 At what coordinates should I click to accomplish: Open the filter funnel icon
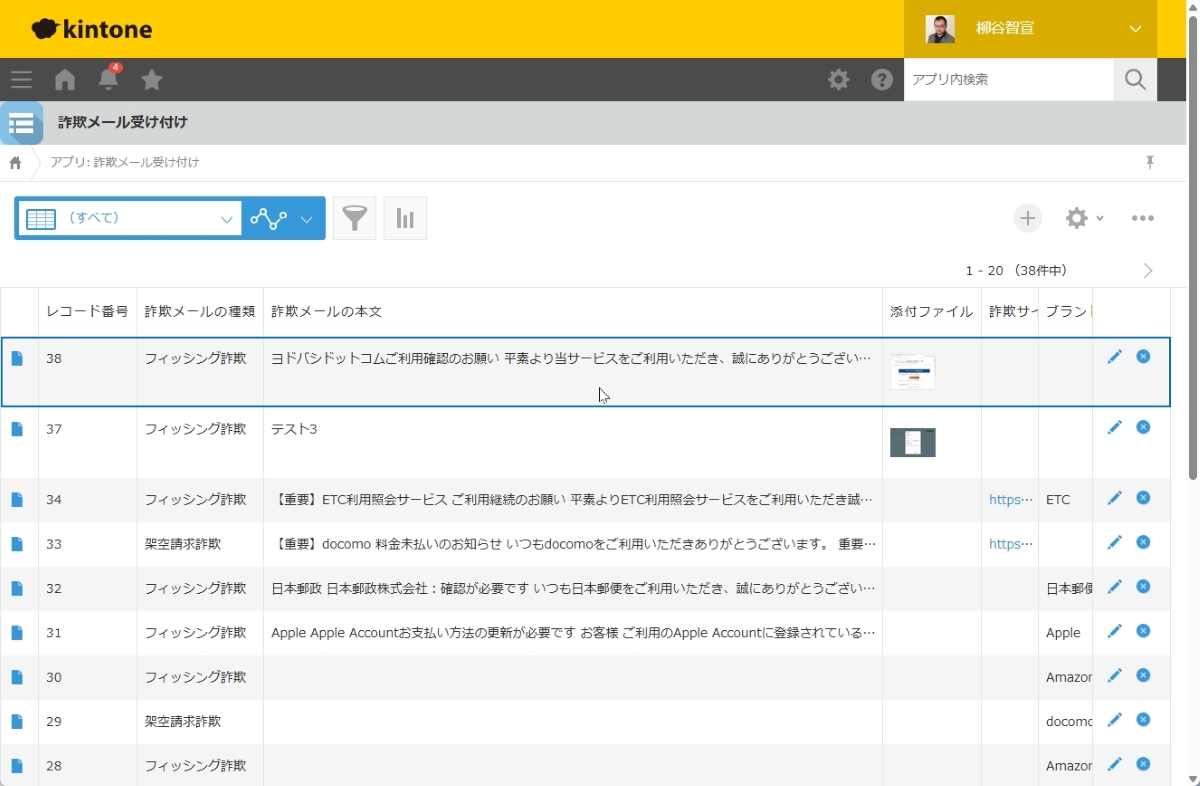coord(354,218)
